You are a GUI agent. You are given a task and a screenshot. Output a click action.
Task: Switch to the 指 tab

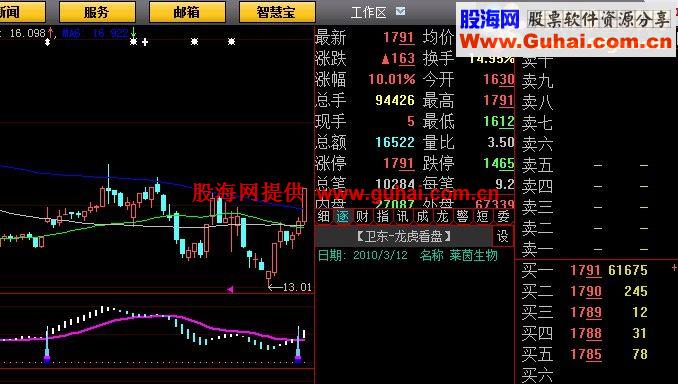pos(382,216)
